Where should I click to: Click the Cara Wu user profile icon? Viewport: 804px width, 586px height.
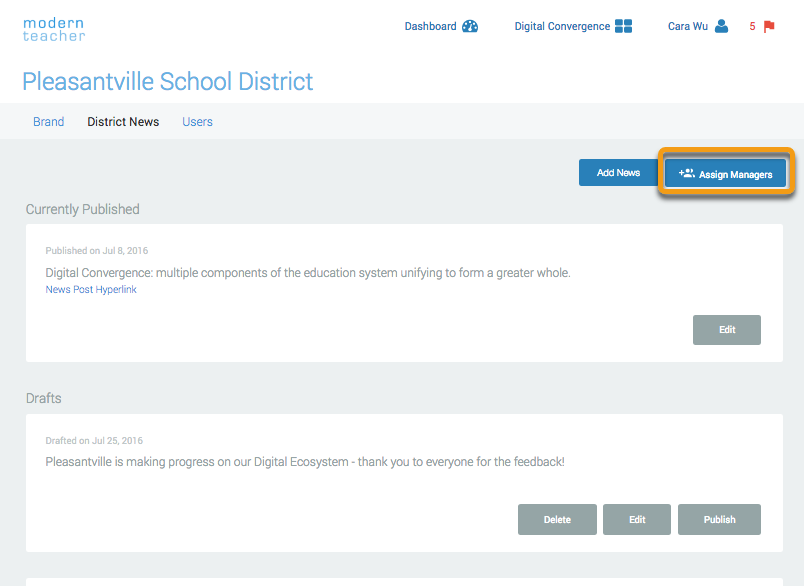pyautogui.click(x=721, y=26)
